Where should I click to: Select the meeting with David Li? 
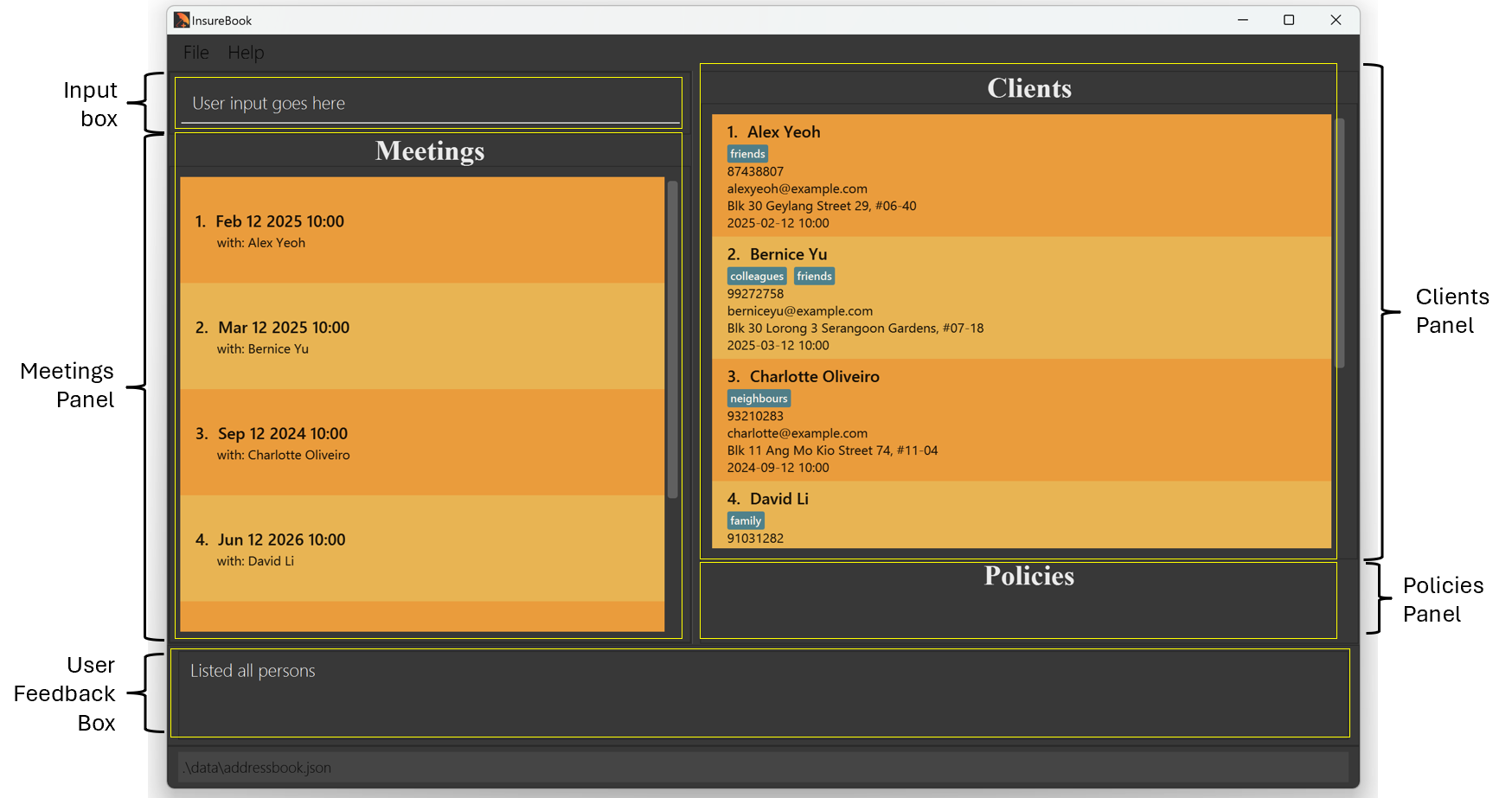click(x=422, y=549)
